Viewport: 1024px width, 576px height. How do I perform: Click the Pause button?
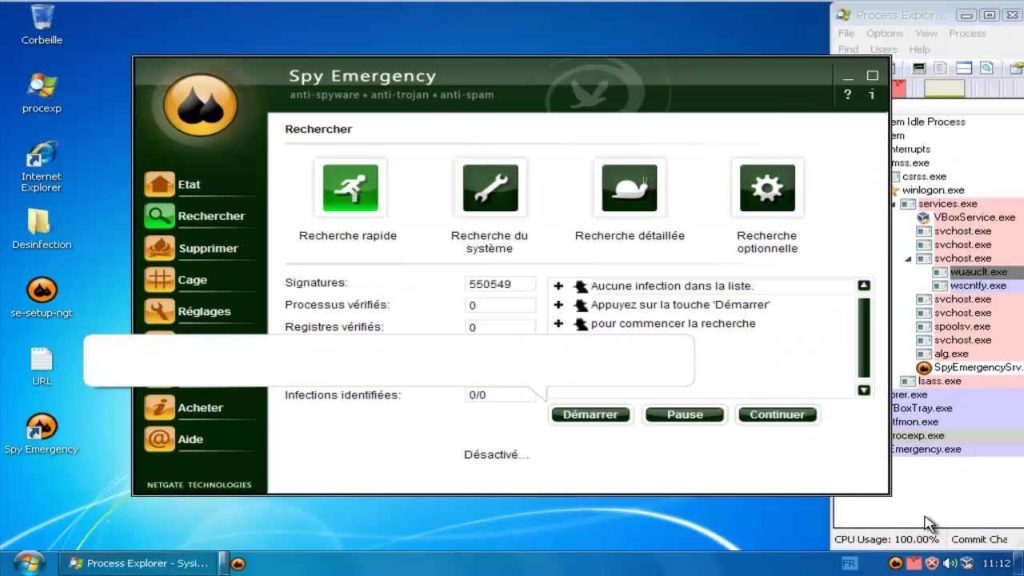684,415
